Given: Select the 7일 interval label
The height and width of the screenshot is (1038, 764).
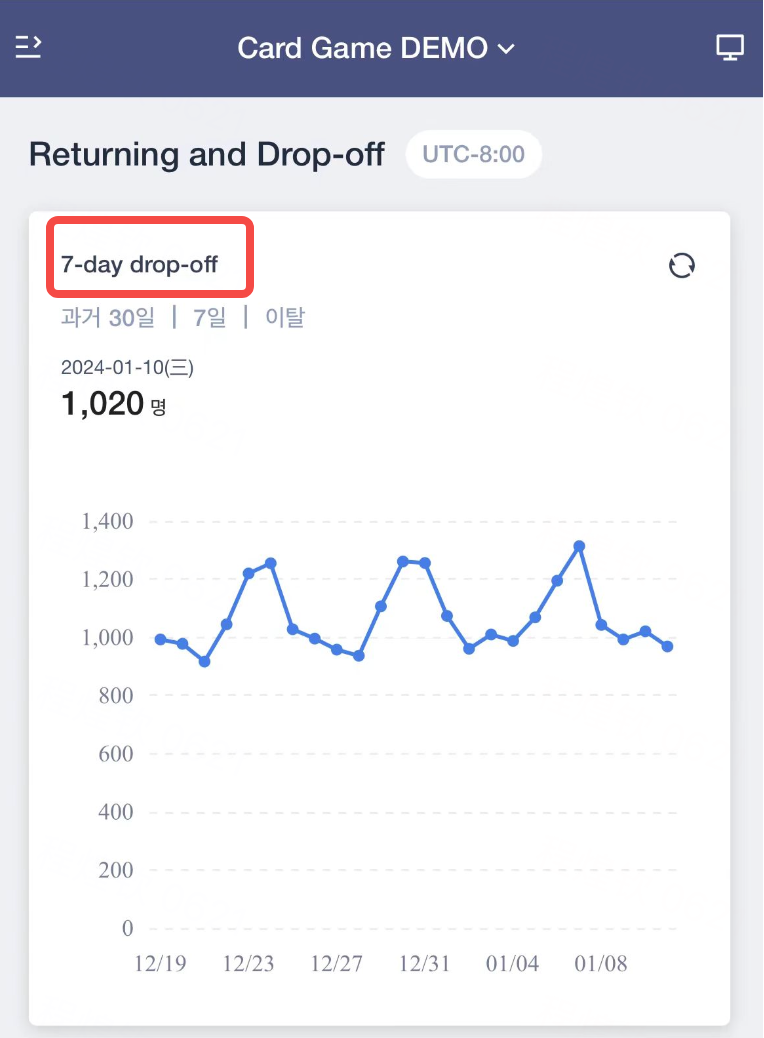Looking at the screenshot, I should click(209, 317).
